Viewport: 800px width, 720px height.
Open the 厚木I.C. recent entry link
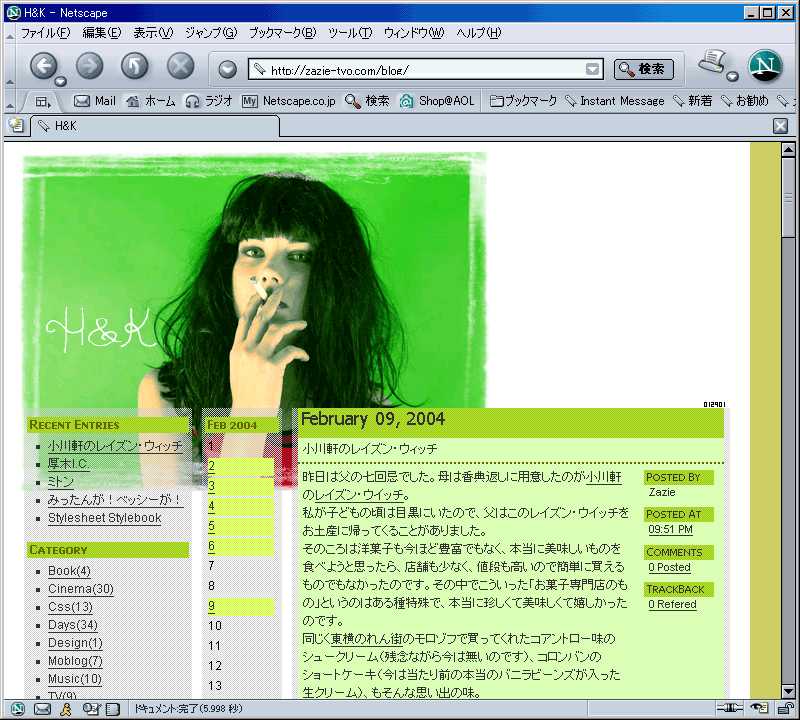pos(69,464)
